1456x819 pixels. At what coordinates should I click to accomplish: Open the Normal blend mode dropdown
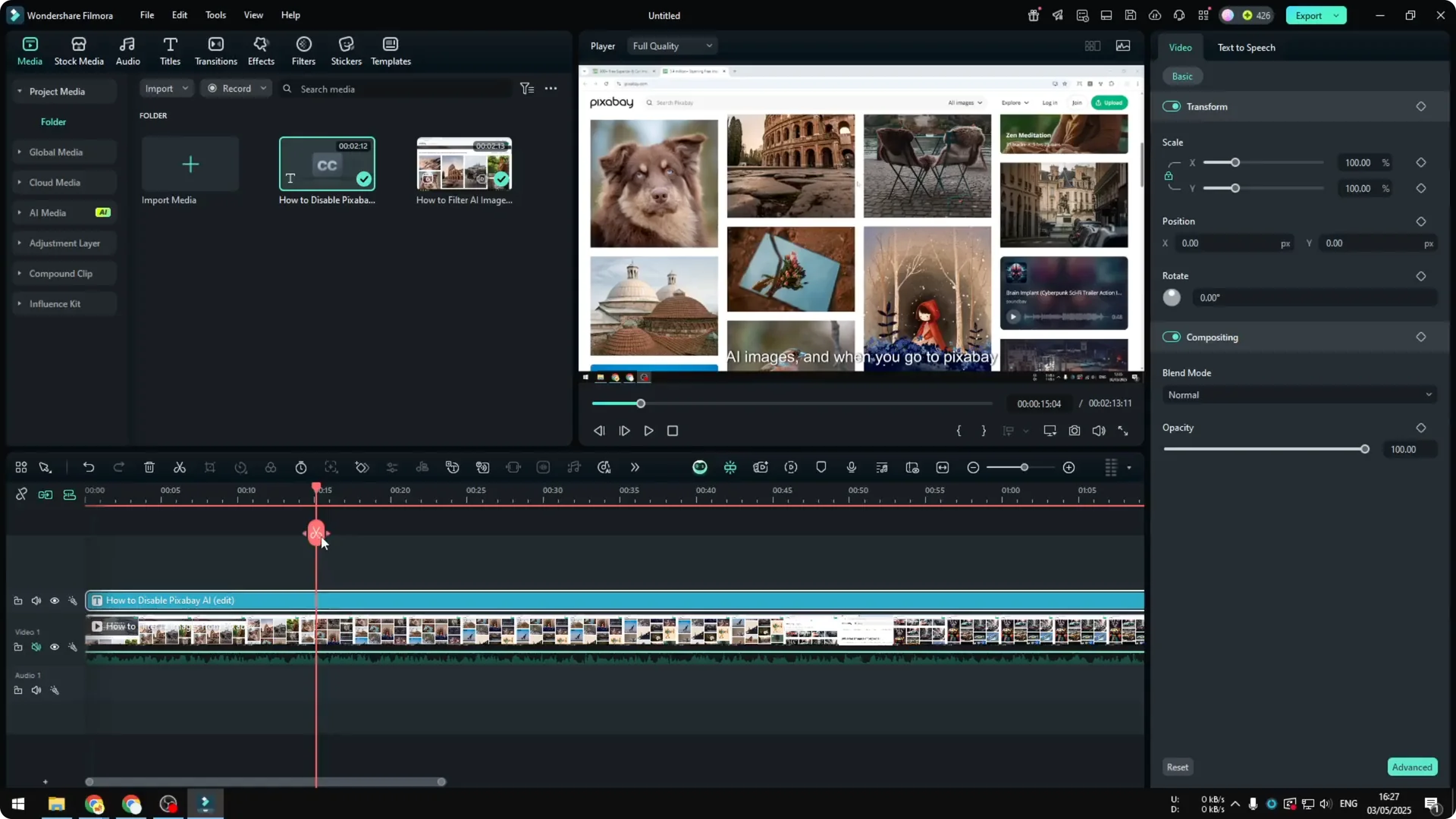point(1298,394)
